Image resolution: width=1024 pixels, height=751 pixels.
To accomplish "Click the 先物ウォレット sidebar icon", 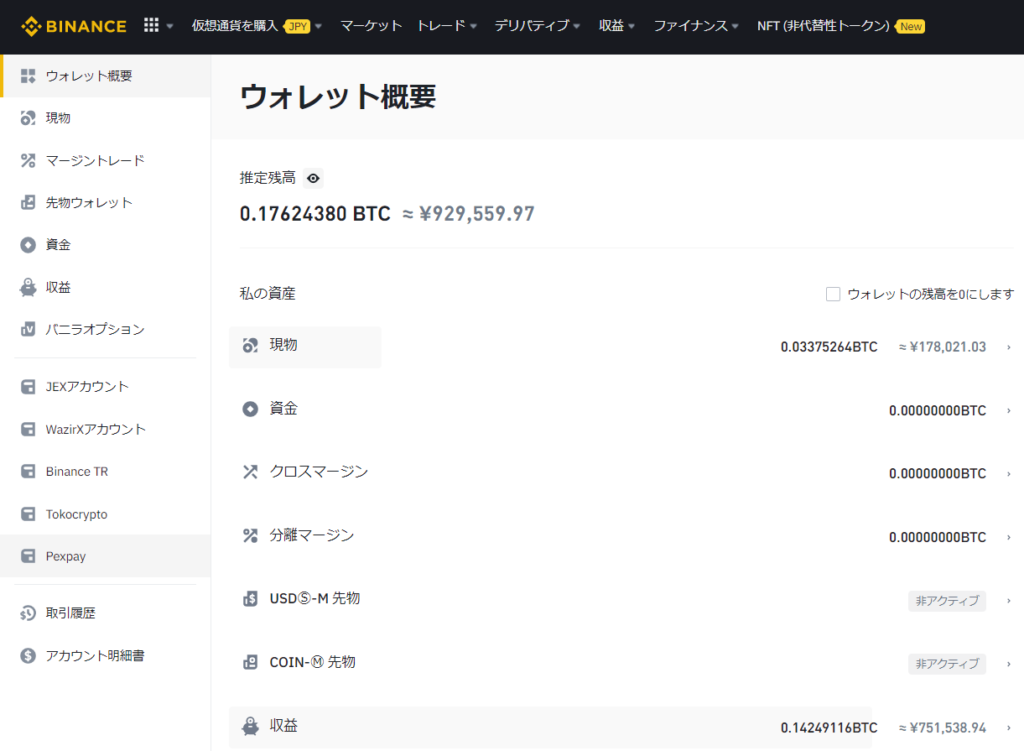I will pos(28,203).
